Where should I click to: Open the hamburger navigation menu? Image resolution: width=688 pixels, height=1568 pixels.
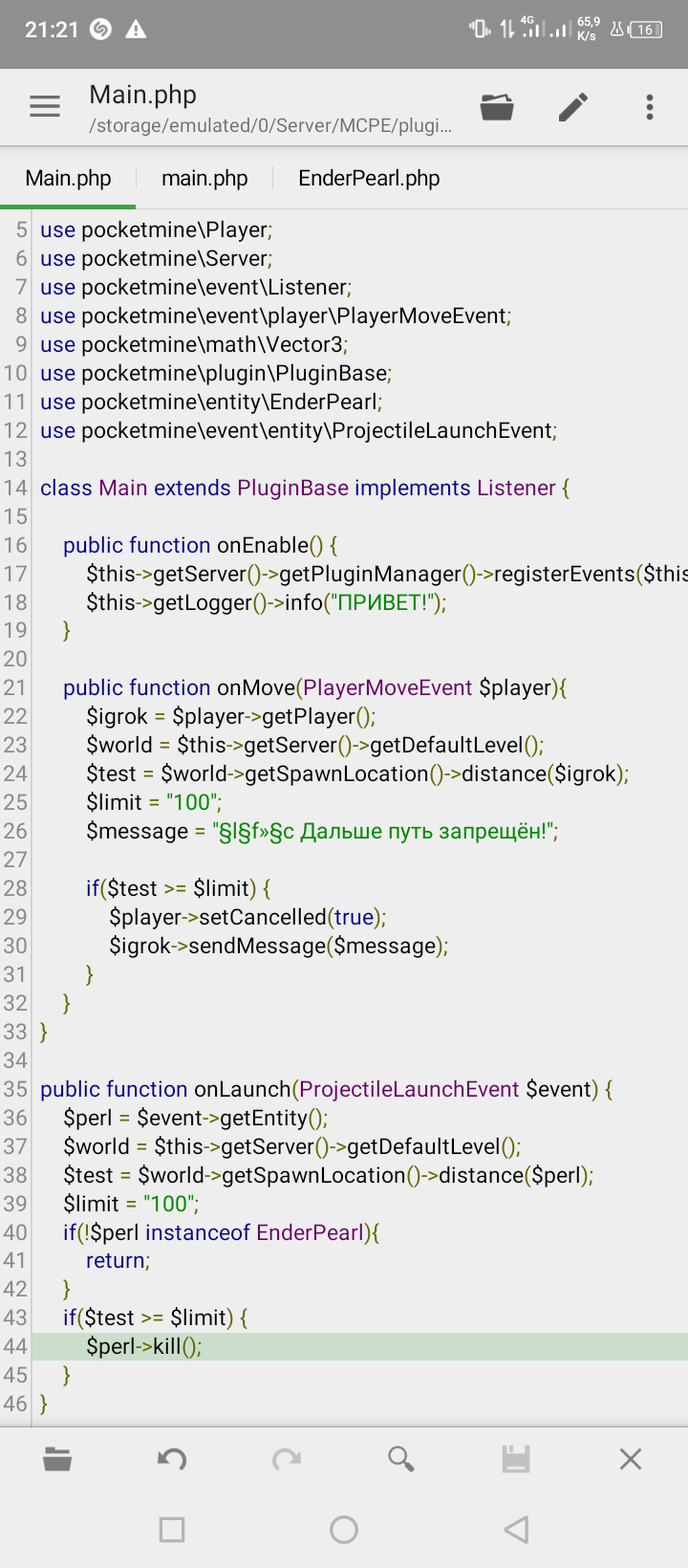pos(45,106)
